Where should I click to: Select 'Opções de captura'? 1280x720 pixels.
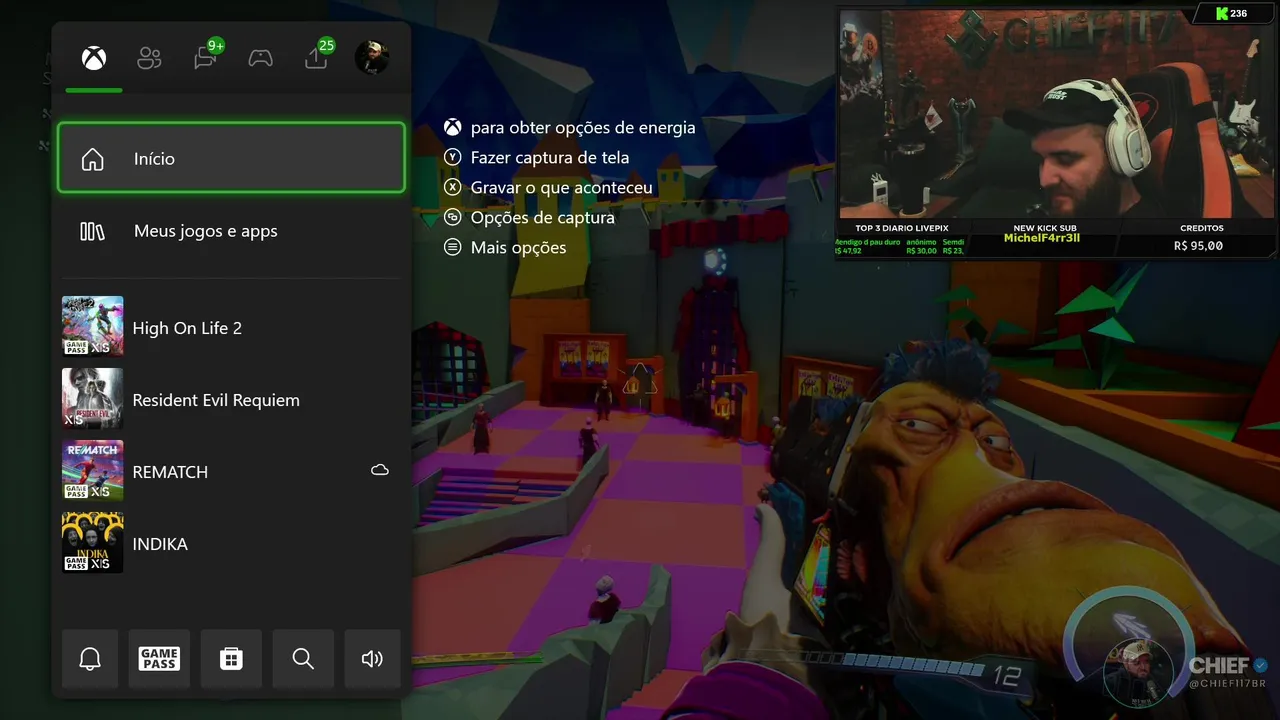(x=543, y=217)
